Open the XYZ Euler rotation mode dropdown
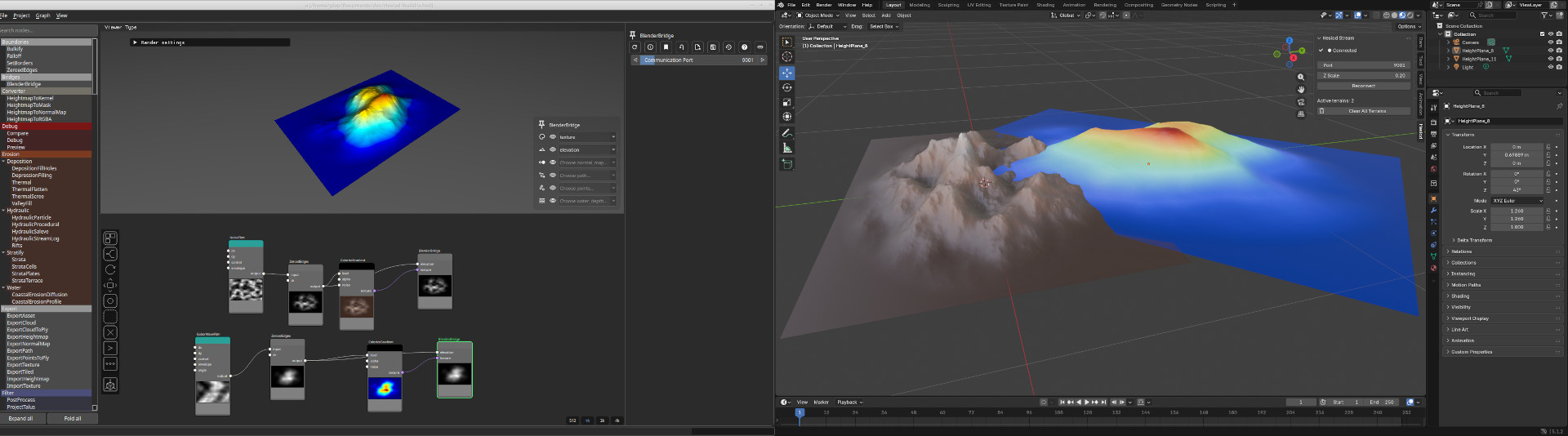 coord(1518,201)
